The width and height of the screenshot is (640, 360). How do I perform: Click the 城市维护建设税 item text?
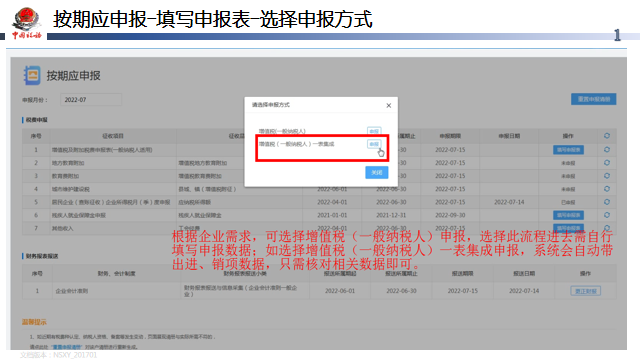tap(70, 189)
